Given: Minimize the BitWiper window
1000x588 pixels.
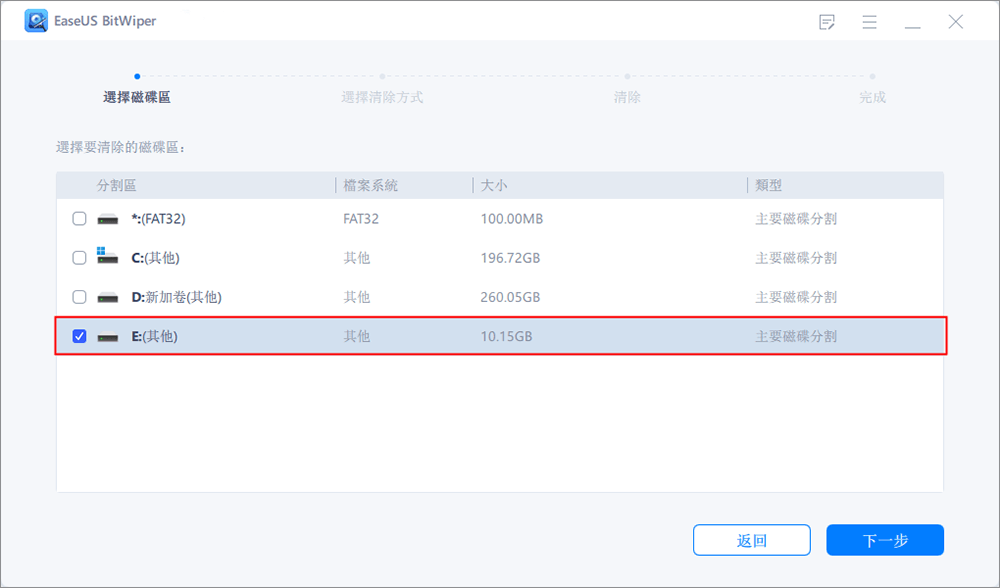Looking at the screenshot, I should pos(913,22).
